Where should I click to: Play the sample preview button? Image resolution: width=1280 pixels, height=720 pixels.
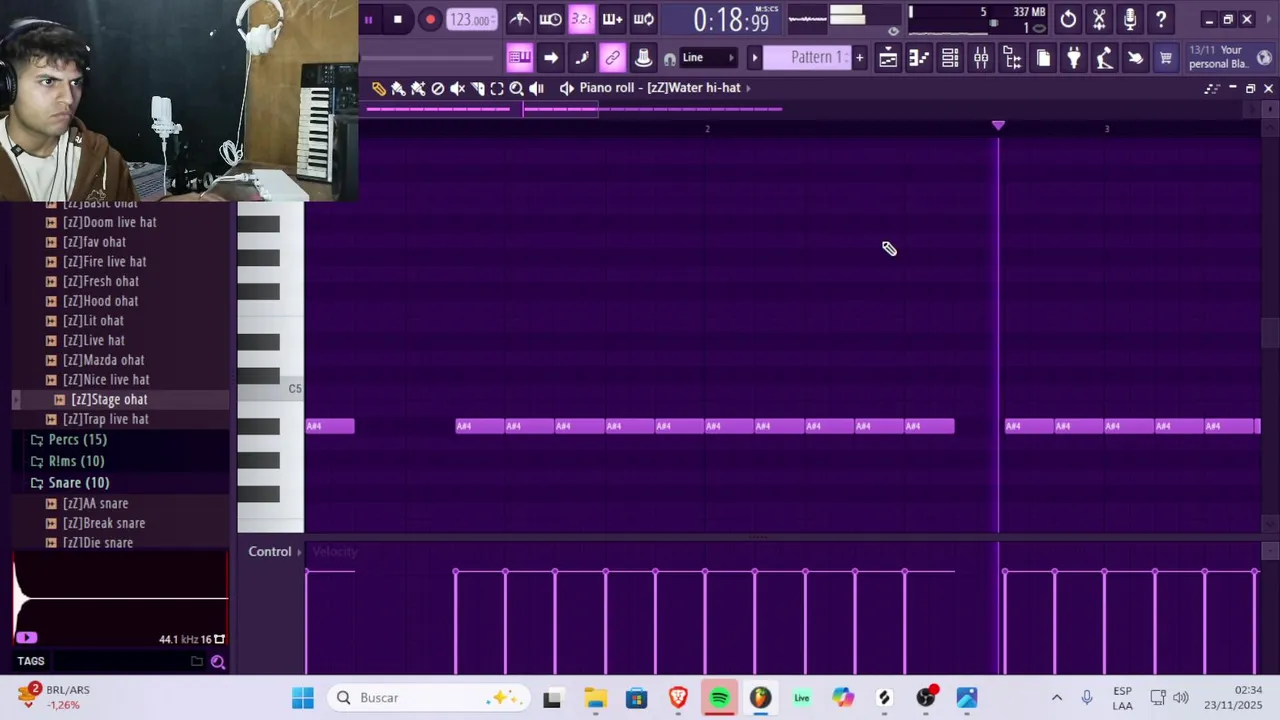click(26, 637)
